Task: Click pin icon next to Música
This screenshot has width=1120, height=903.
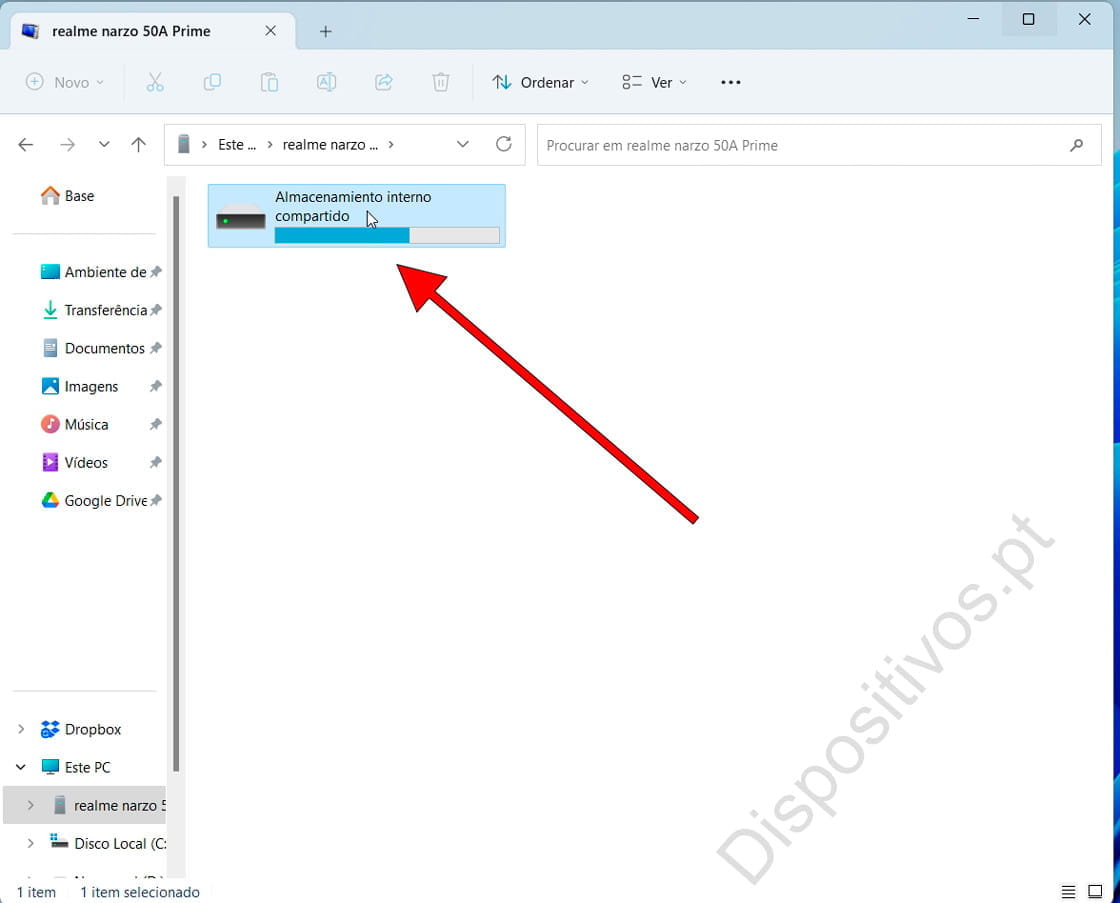Action: pos(155,424)
